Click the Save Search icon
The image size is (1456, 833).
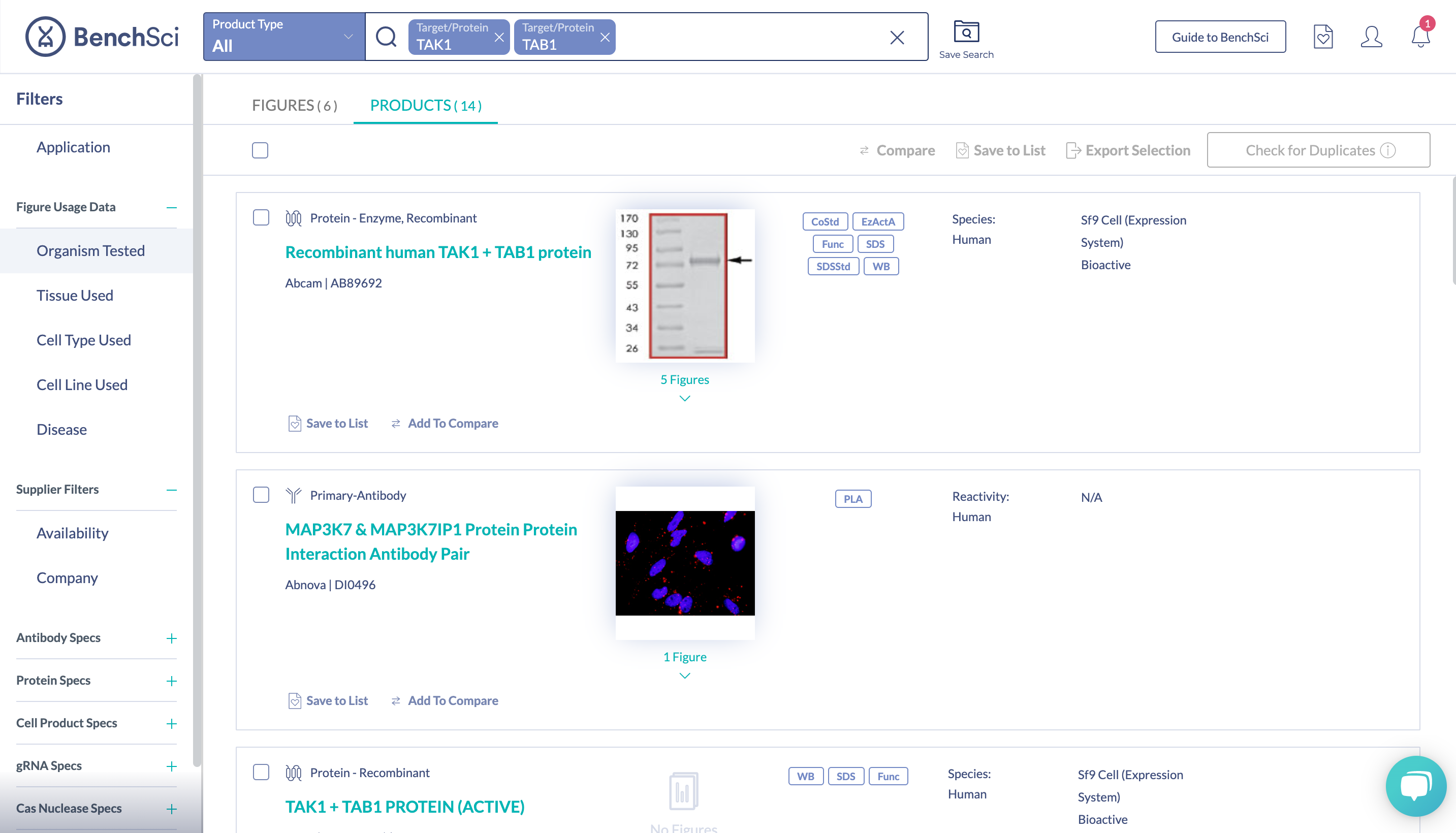coord(966,33)
